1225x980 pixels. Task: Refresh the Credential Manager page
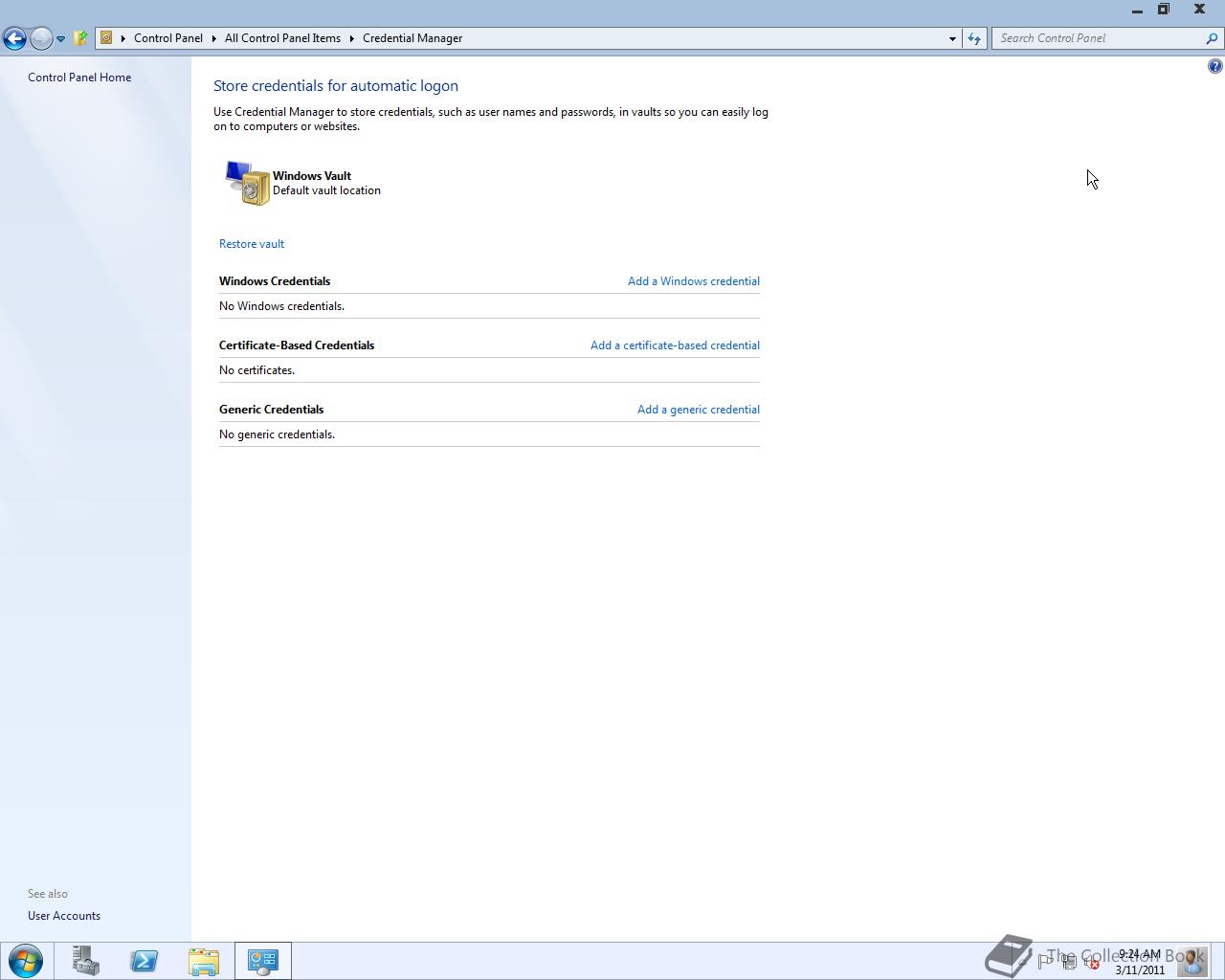point(974,38)
